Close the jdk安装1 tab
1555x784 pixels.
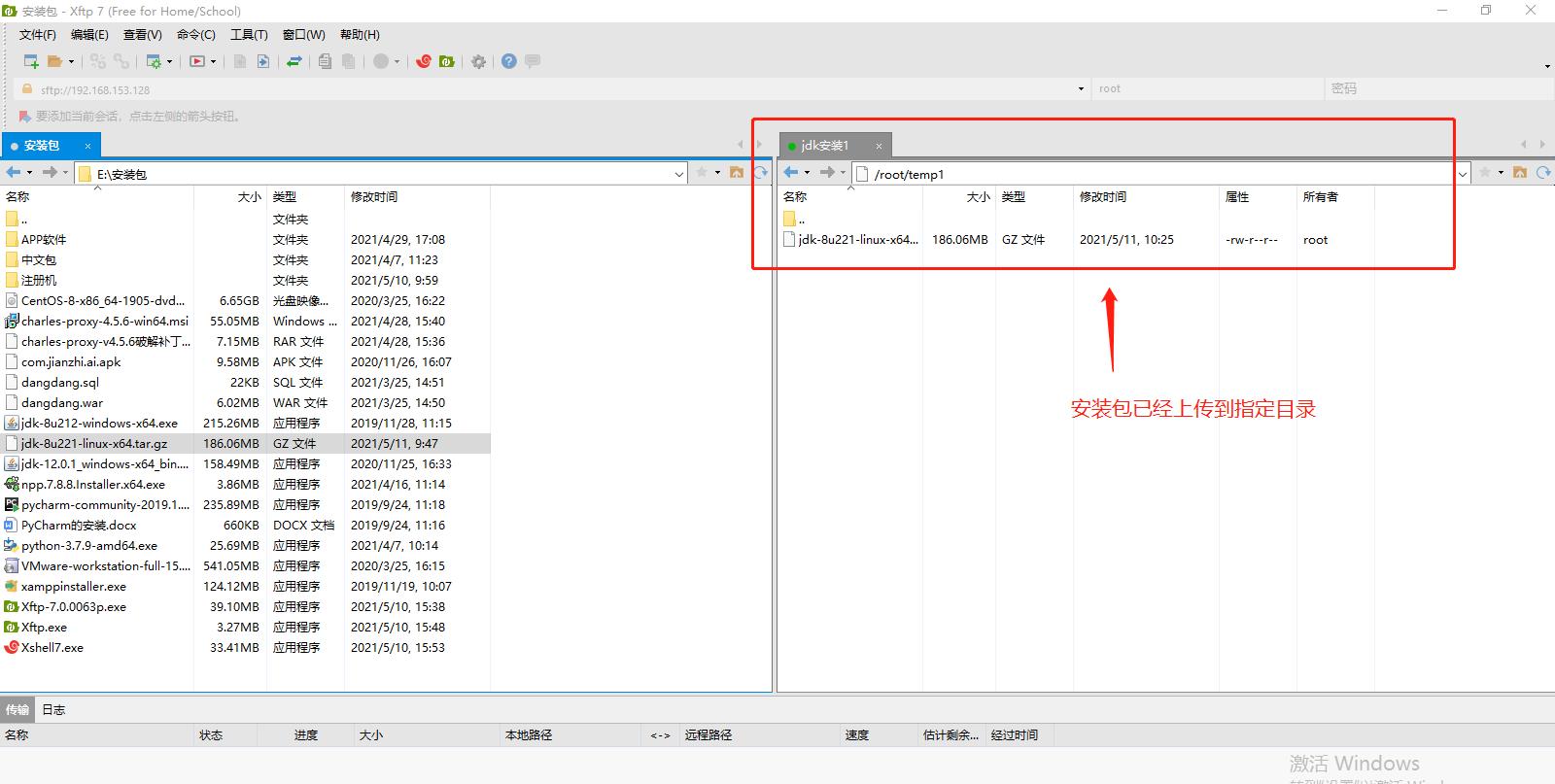pos(879,146)
